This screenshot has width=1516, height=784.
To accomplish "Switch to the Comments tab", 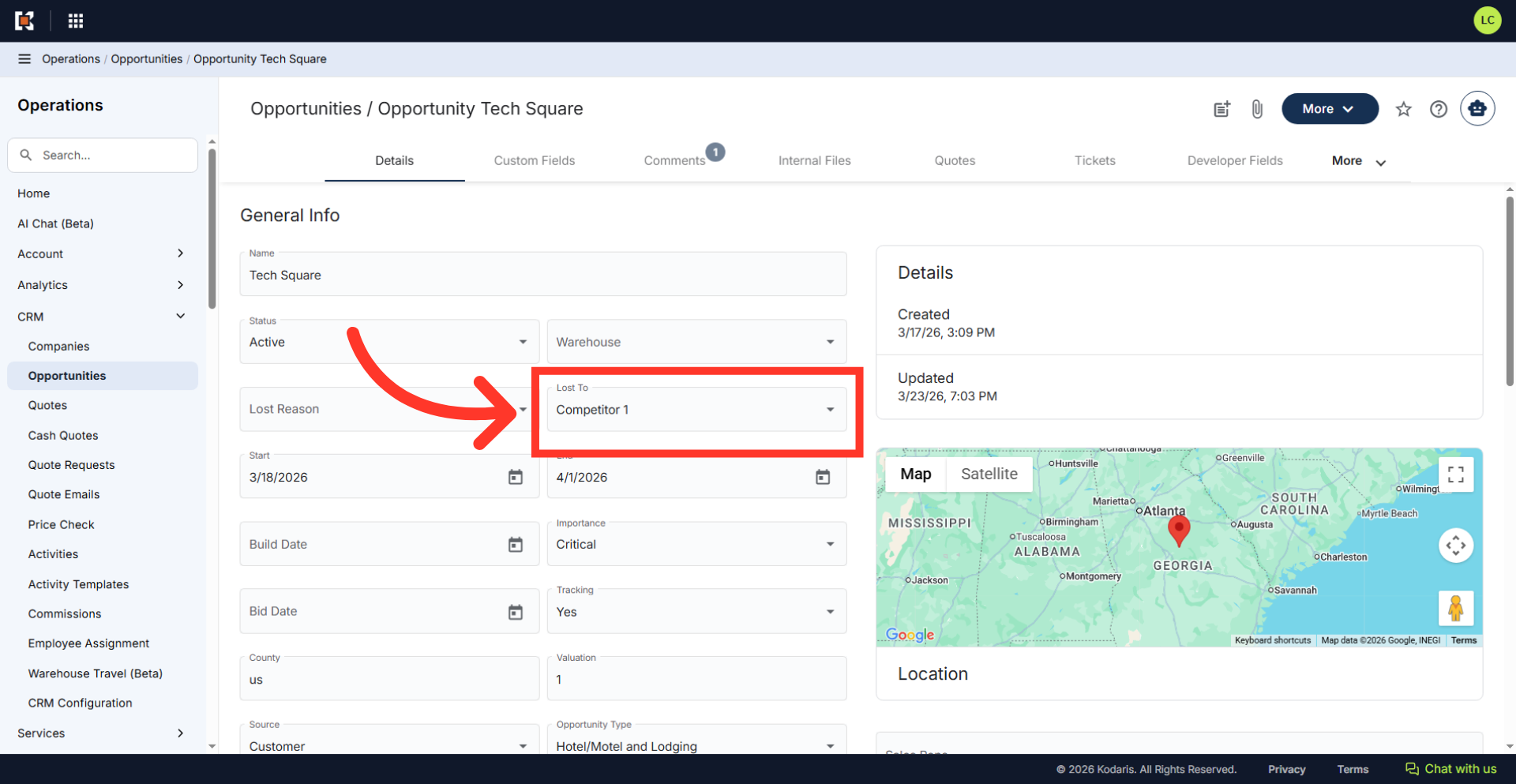I will pos(675,161).
